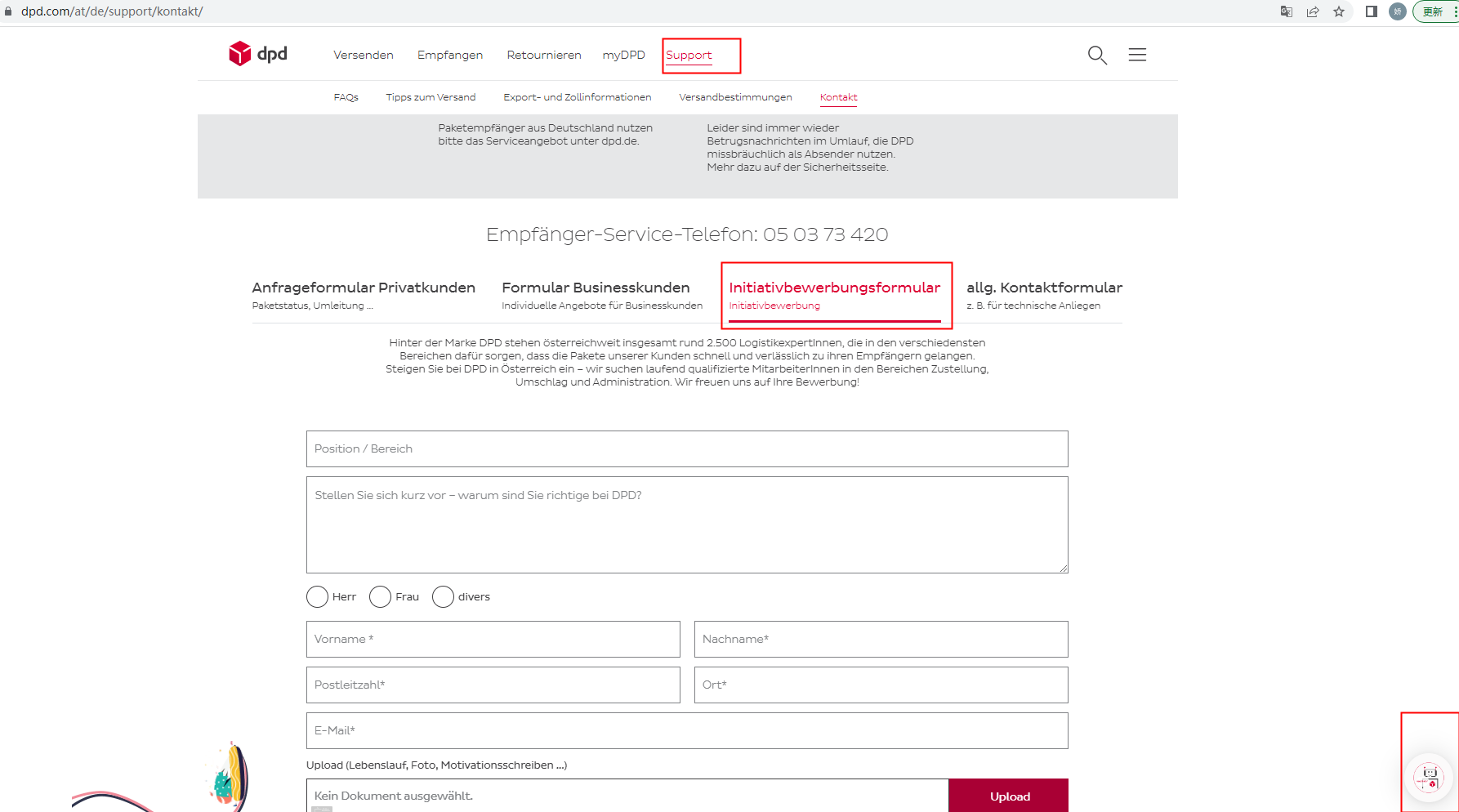The height and width of the screenshot is (812, 1459).
Task: Open the DPD chatbot robot icon
Action: 1429,778
